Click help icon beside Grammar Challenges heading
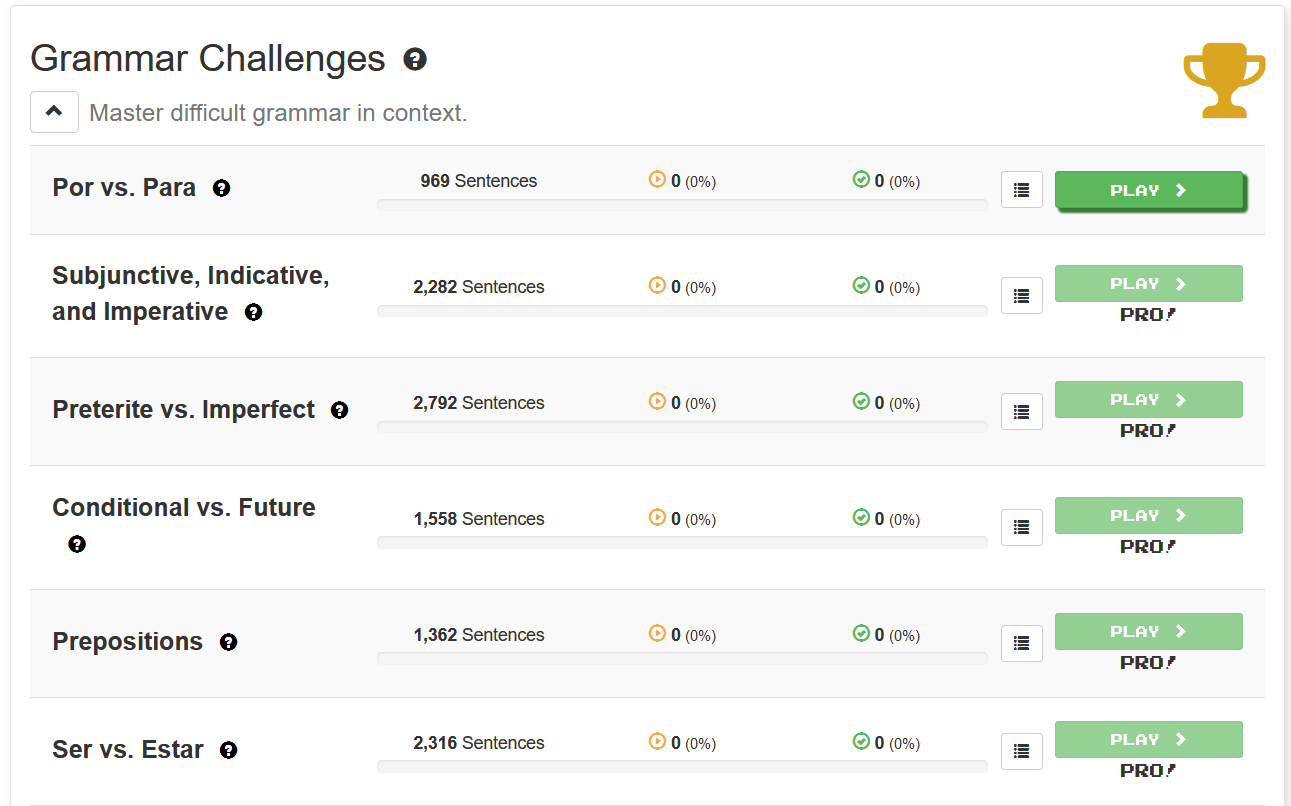The width and height of the screenshot is (1291, 806). click(415, 59)
